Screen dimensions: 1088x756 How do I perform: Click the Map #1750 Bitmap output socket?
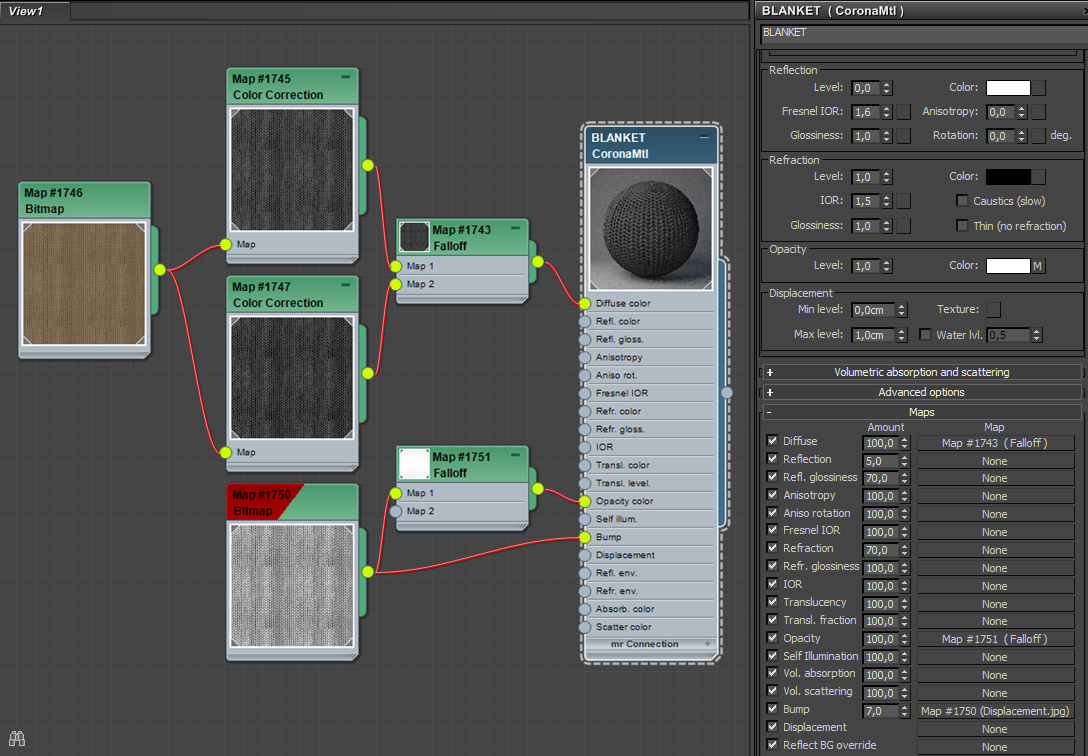tap(368, 572)
